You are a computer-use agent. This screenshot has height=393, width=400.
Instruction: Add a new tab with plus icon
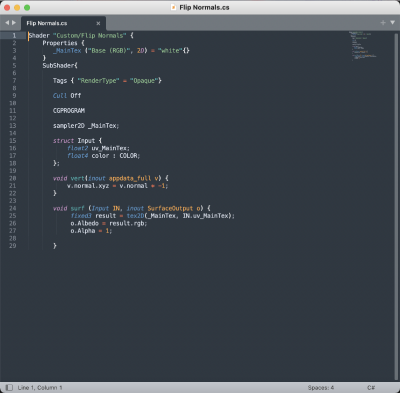pos(383,23)
